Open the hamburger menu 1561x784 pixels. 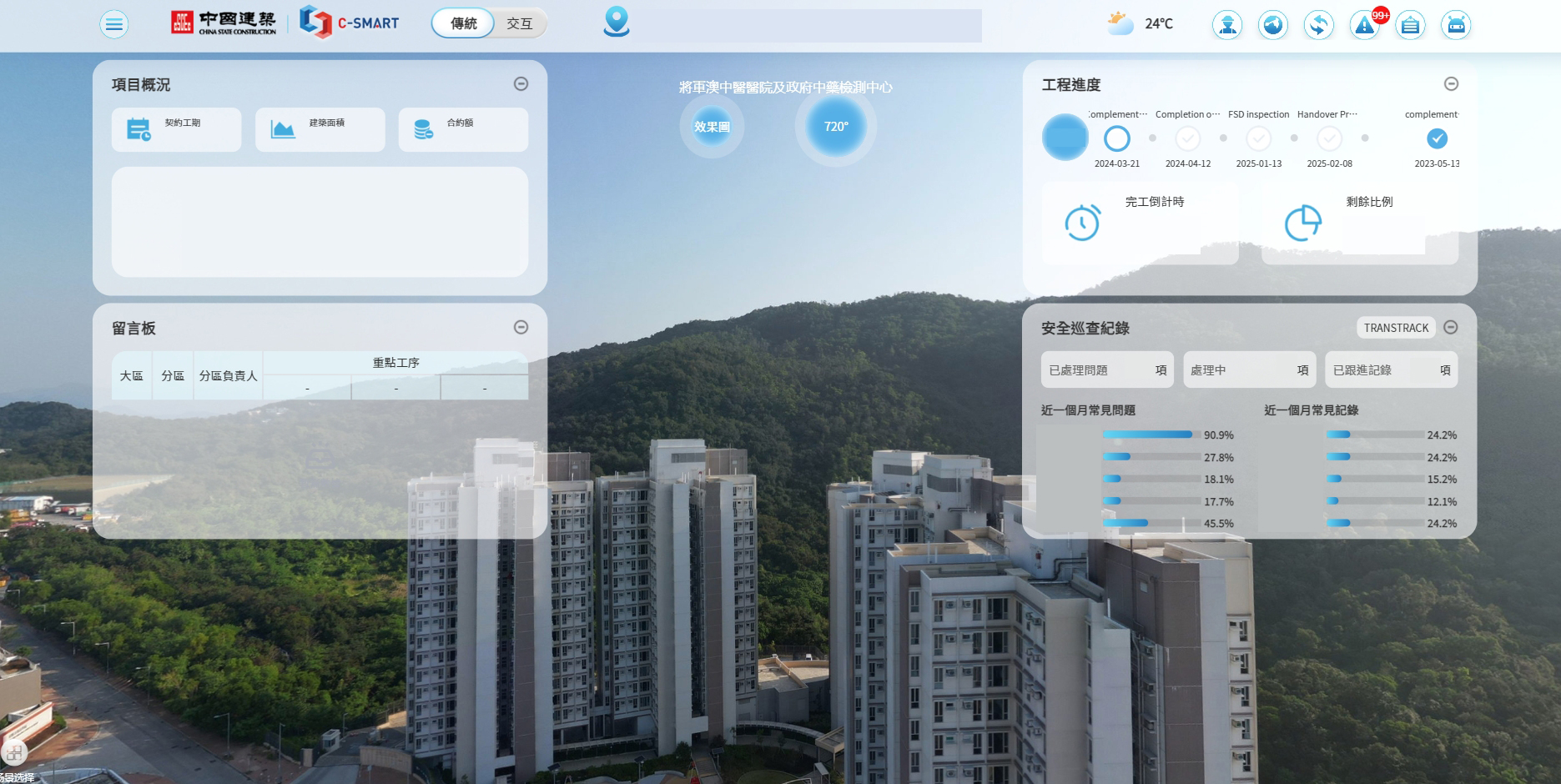click(114, 25)
